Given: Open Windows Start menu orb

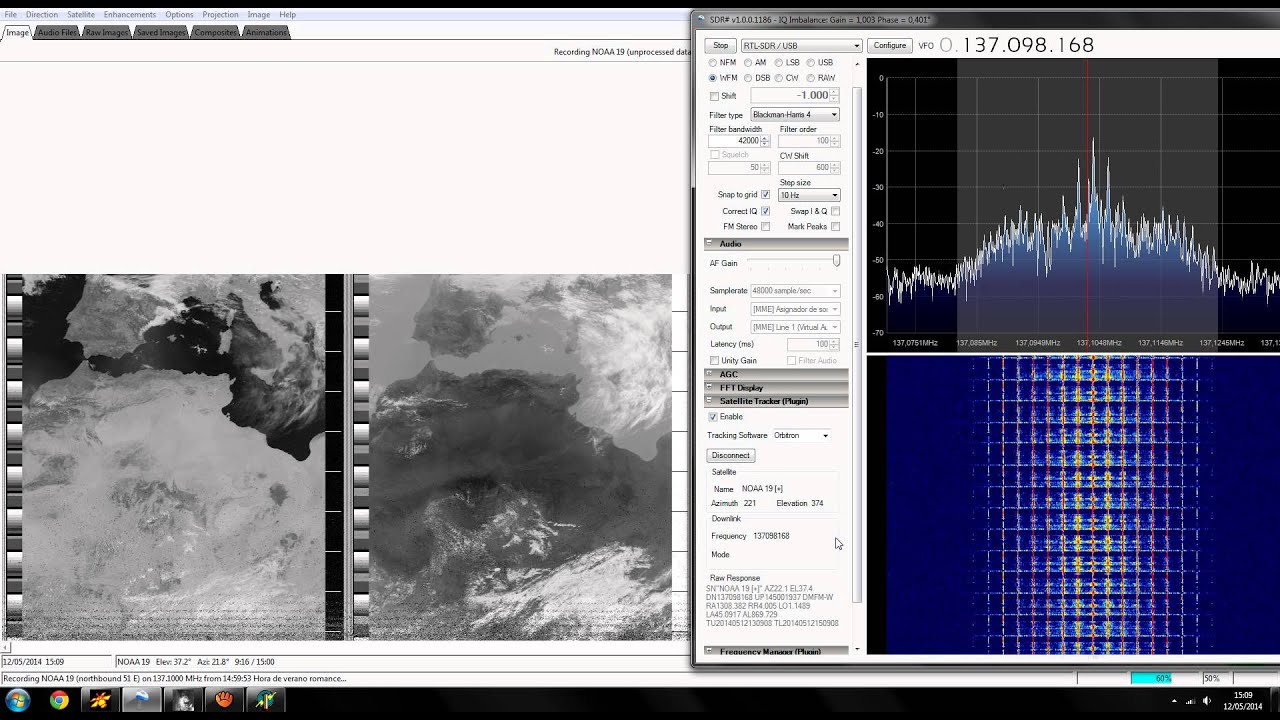Looking at the screenshot, I should pyautogui.click(x=18, y=700).
